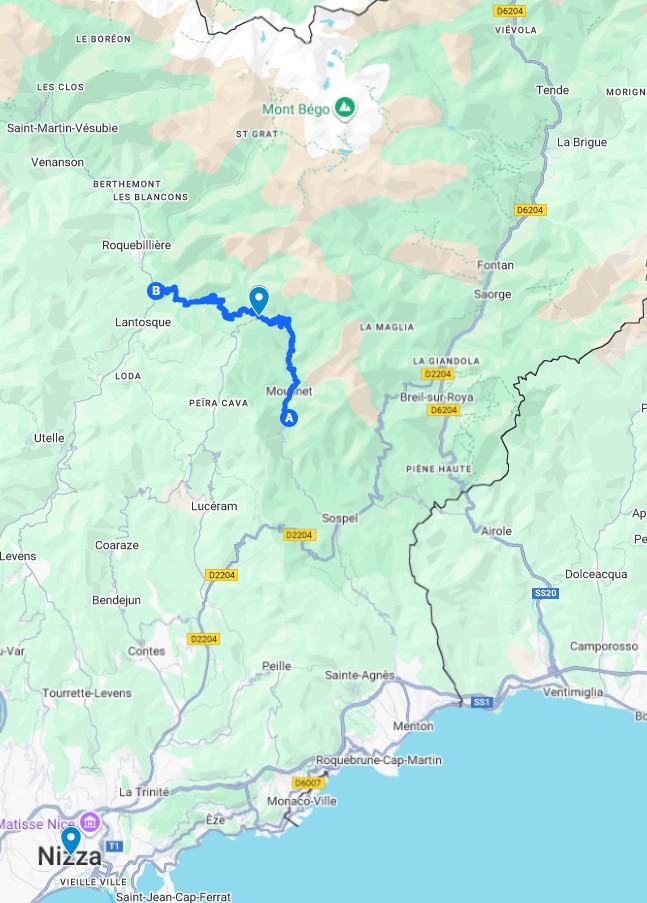Open the Mont Bégo mountain icon
Viewport: 647px width, 903px height.
point(345,107)
